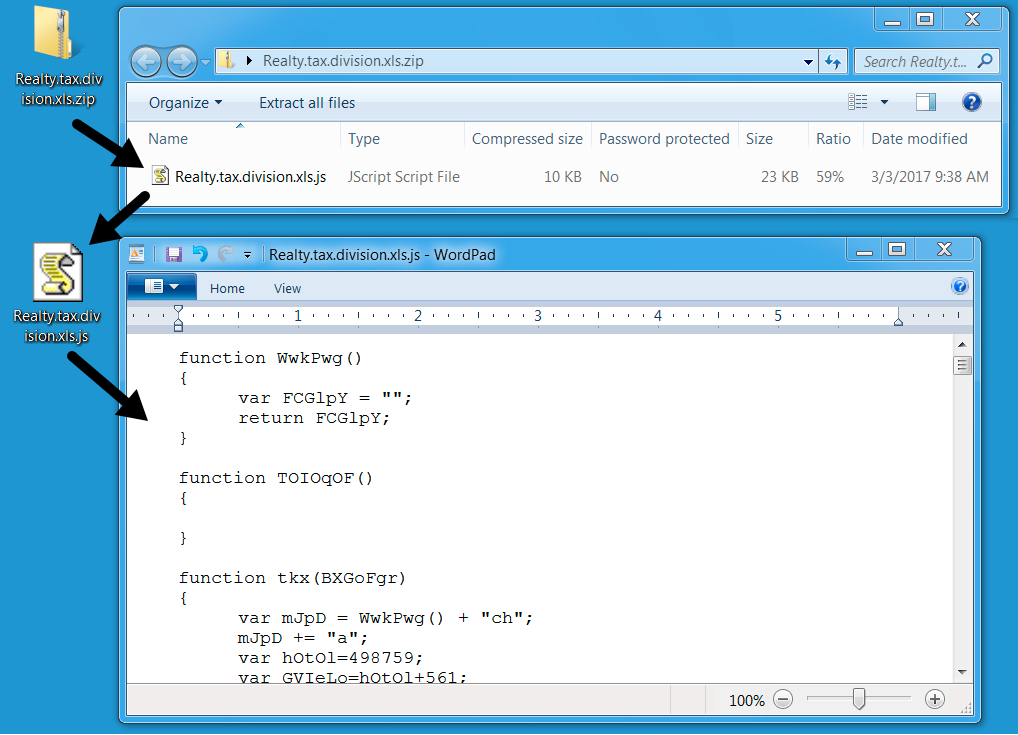Click JScript Script File type cell
1018x735 pixels.
(x=403, y=177)
